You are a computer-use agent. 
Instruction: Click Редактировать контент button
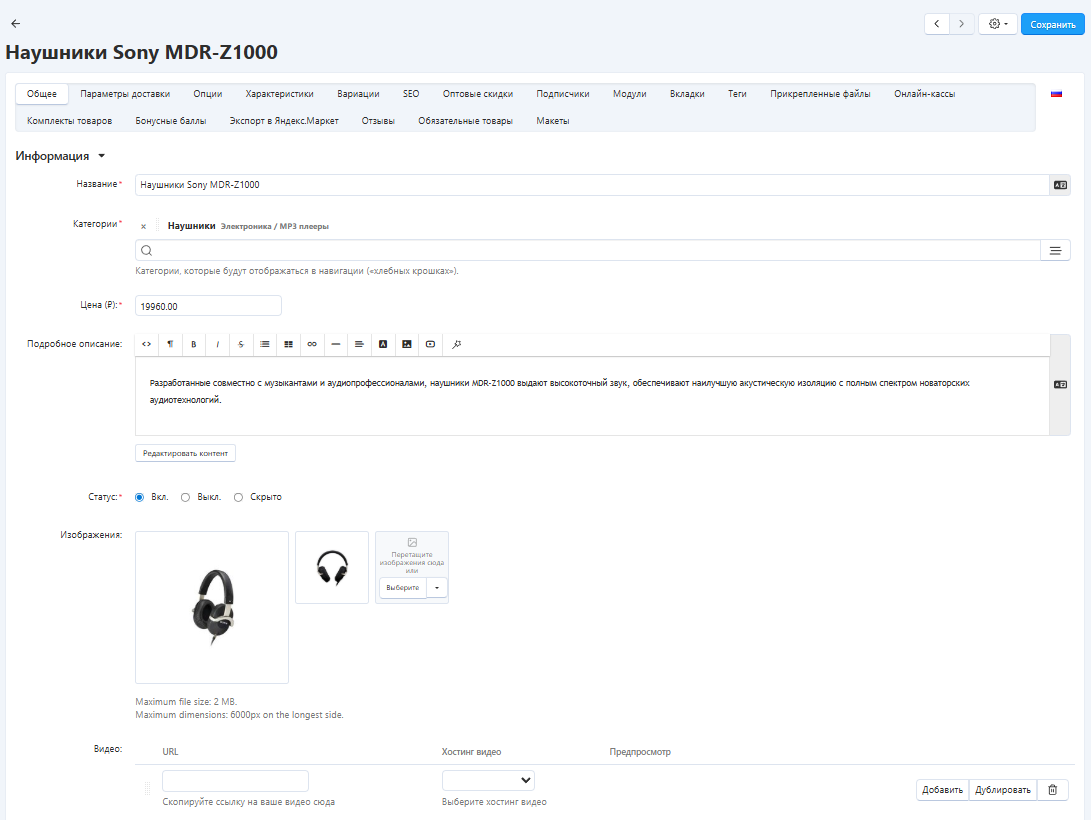coord(185,453)
